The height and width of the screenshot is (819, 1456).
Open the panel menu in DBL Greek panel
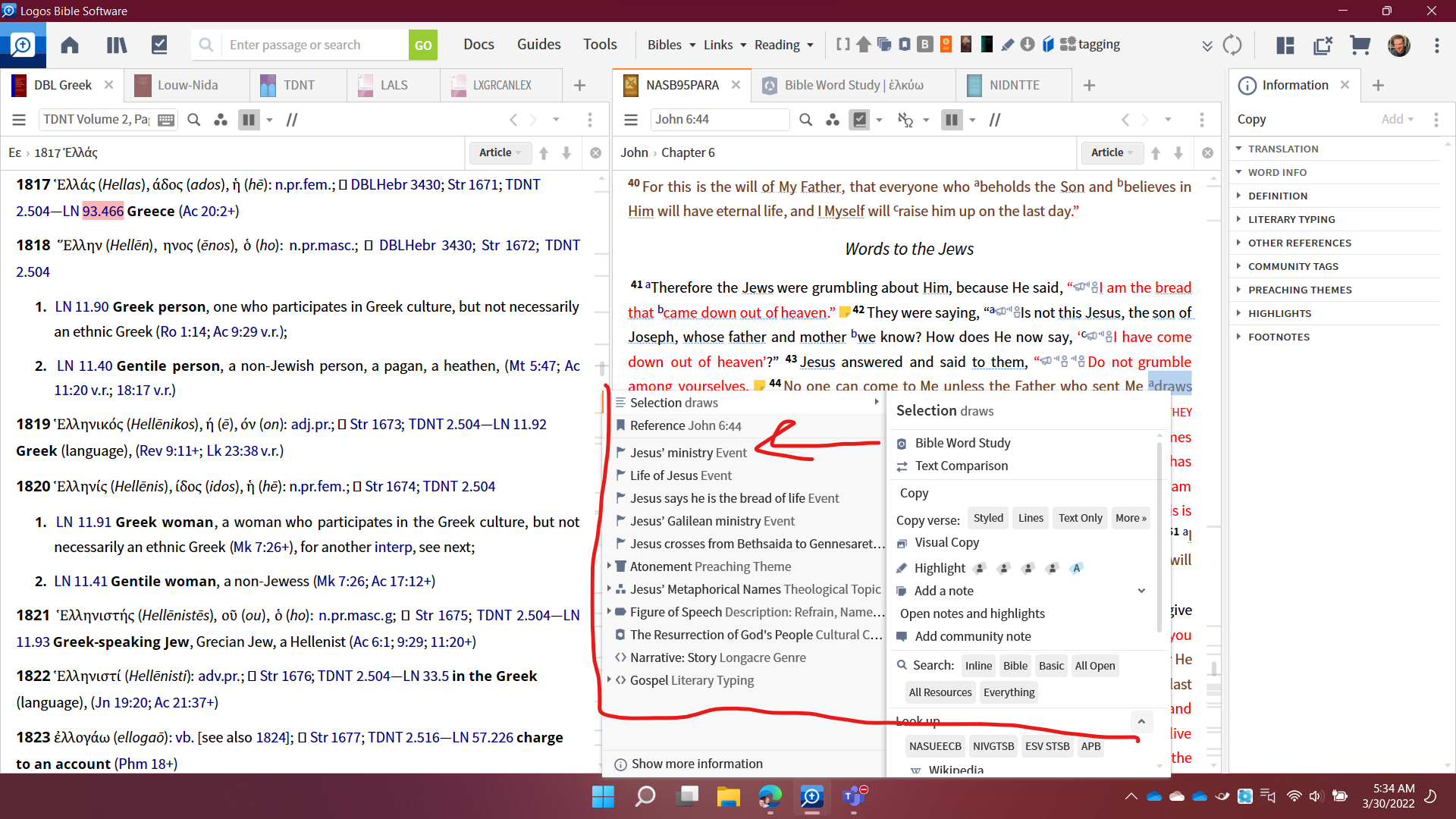point(20,119)
